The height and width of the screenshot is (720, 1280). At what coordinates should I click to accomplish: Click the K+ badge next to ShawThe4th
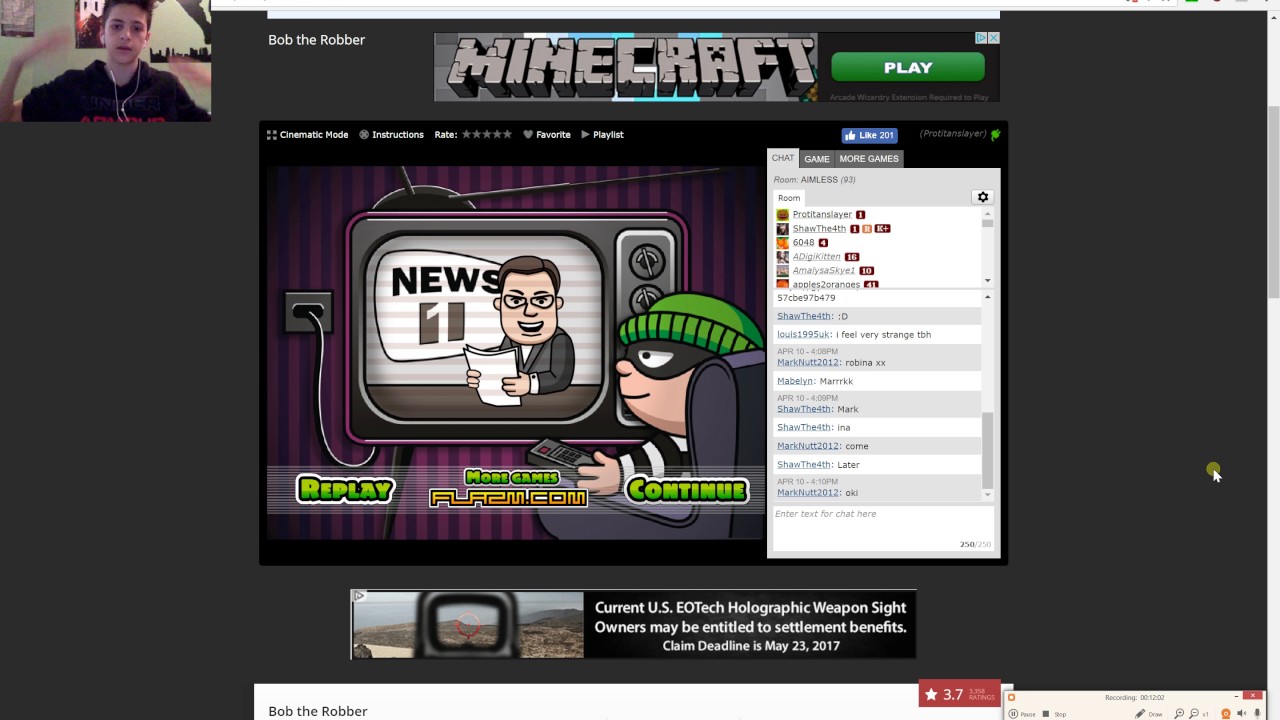(x=882, y=229)
